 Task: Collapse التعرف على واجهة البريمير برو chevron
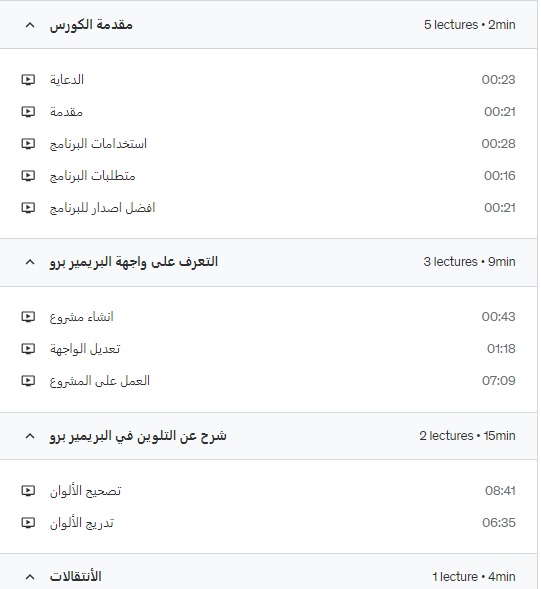[x=30, y=262]
